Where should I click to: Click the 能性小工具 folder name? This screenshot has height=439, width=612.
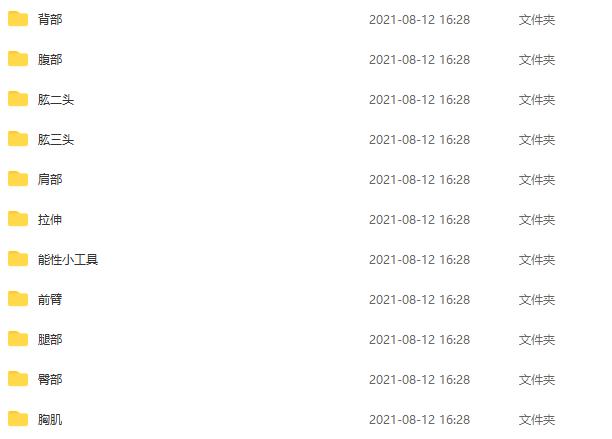coord(68,259)
